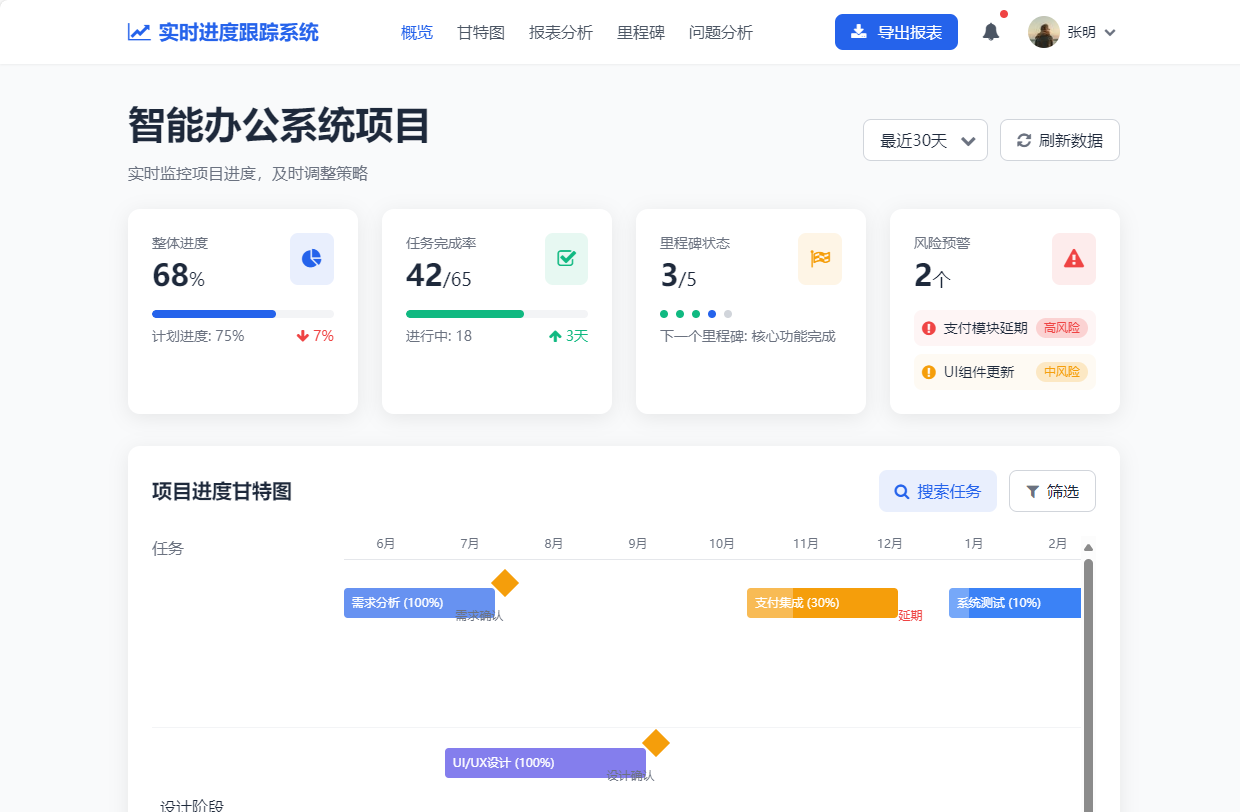1240x812 pixels.
Task: Click the 中风险 UI组件更新 risk tag
Action: (x=1060, y=371)
